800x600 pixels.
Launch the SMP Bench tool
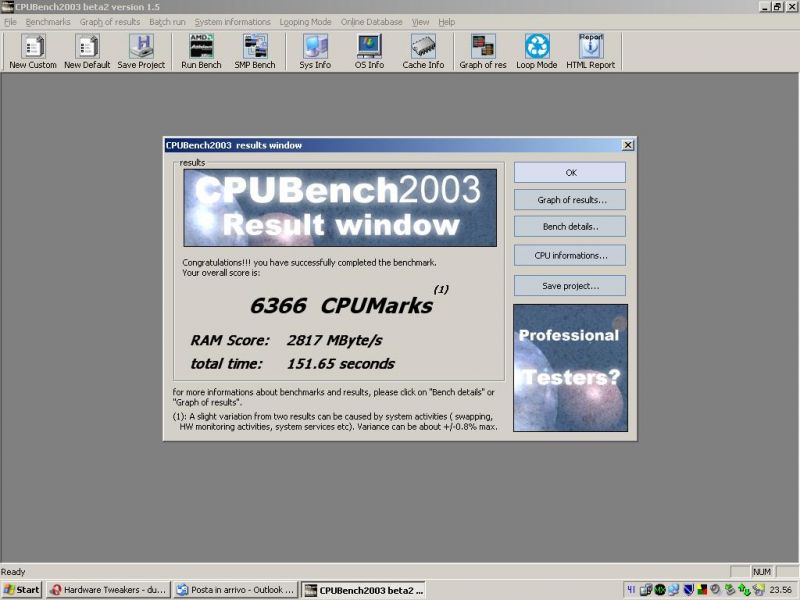pos(255,51)
